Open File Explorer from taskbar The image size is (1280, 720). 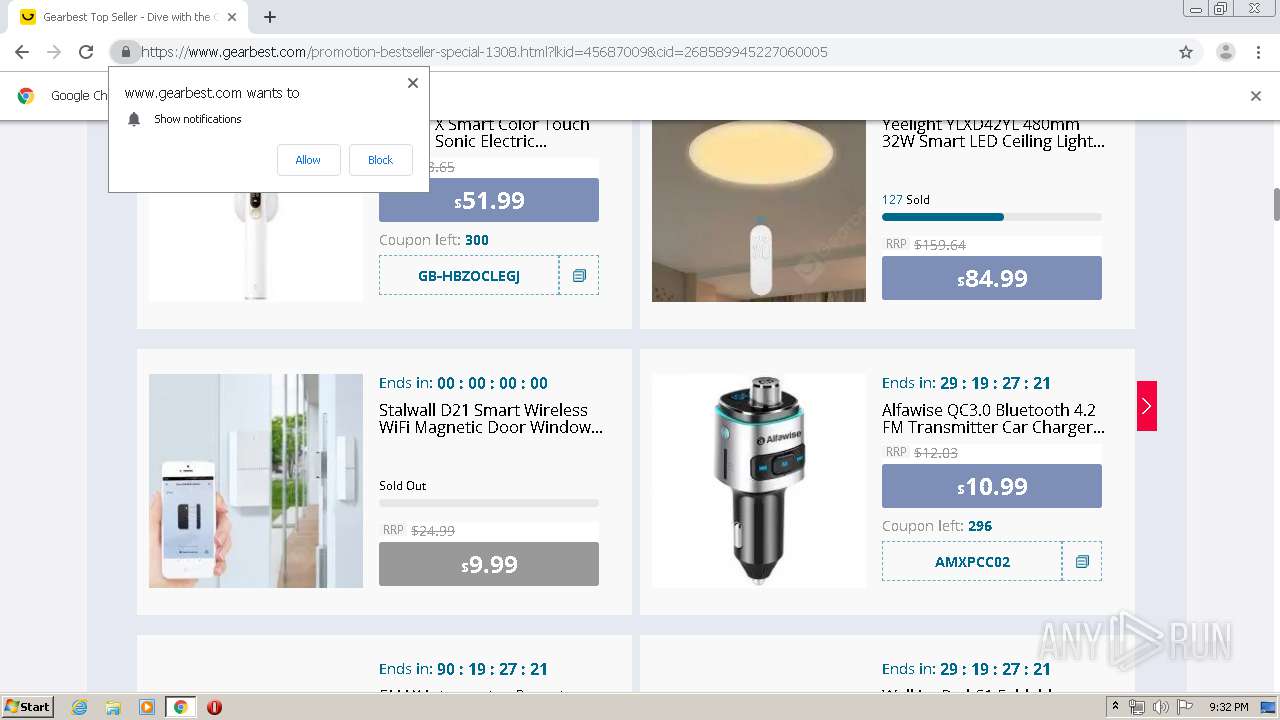[x=113, y=707]
